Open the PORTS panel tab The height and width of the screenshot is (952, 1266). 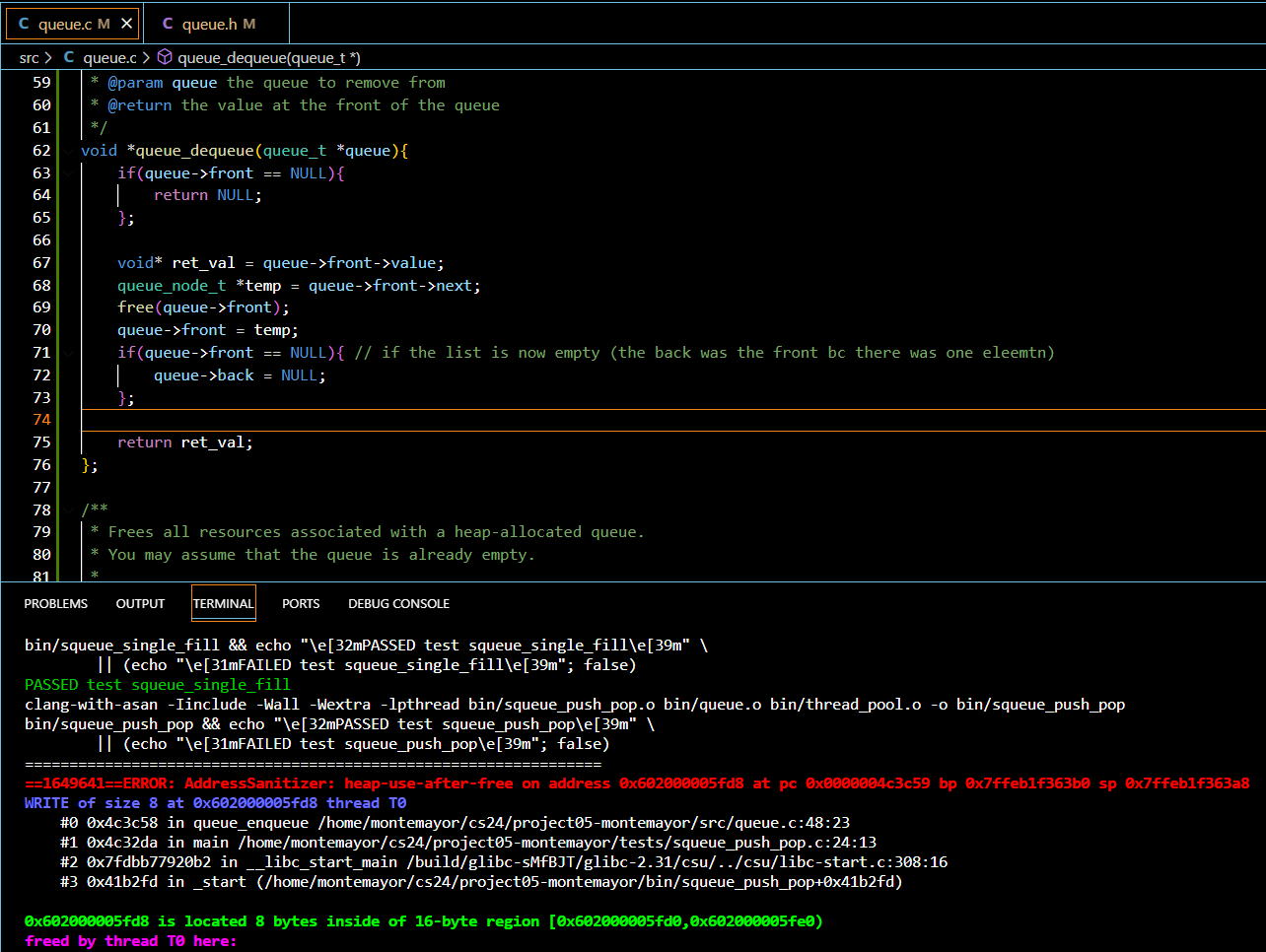(301, 604)
